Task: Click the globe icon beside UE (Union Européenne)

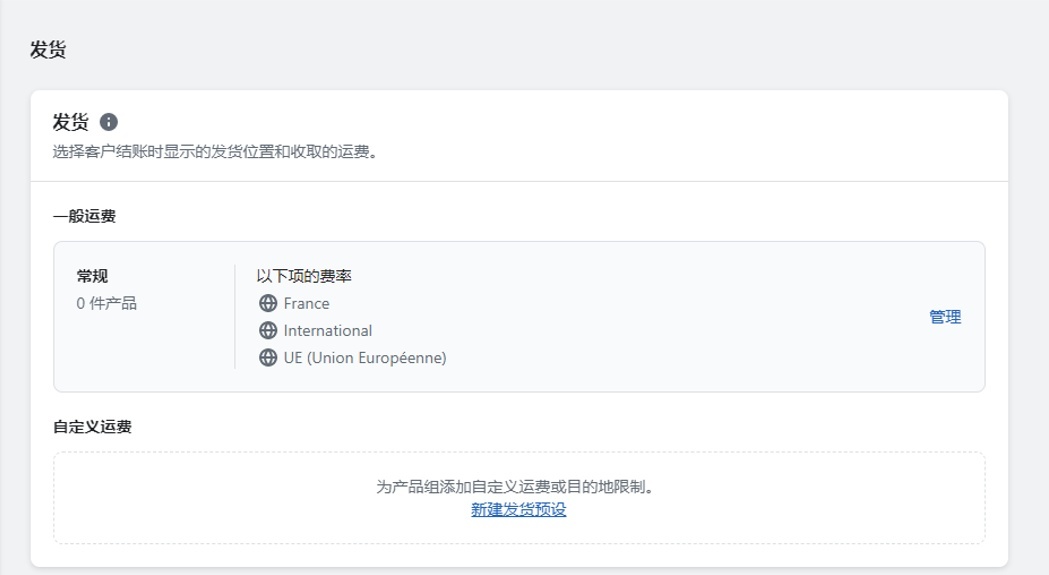Action: (267, 357)
